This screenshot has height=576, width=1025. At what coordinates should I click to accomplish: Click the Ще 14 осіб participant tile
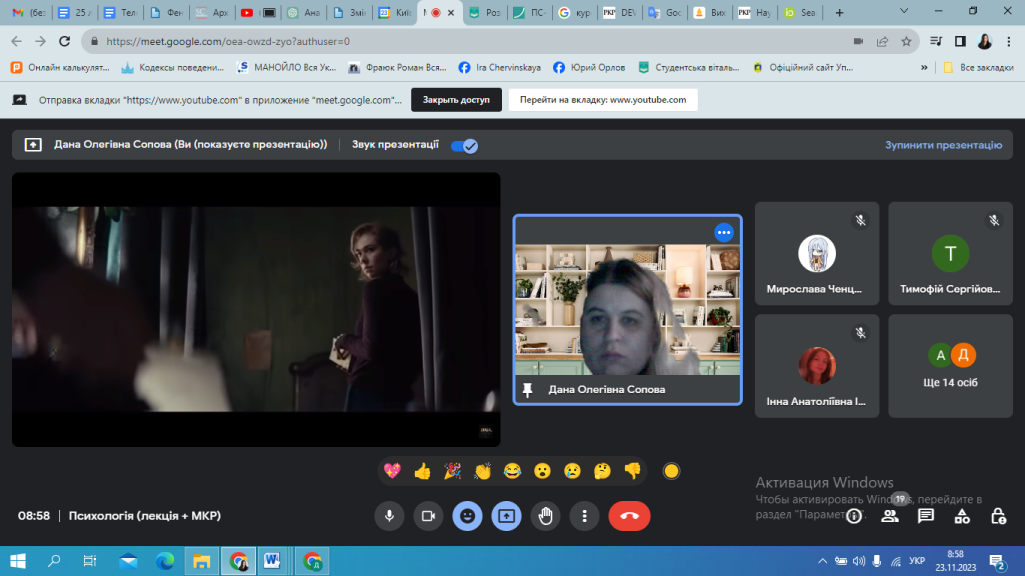pyautogui.click(x=951, y=366)
